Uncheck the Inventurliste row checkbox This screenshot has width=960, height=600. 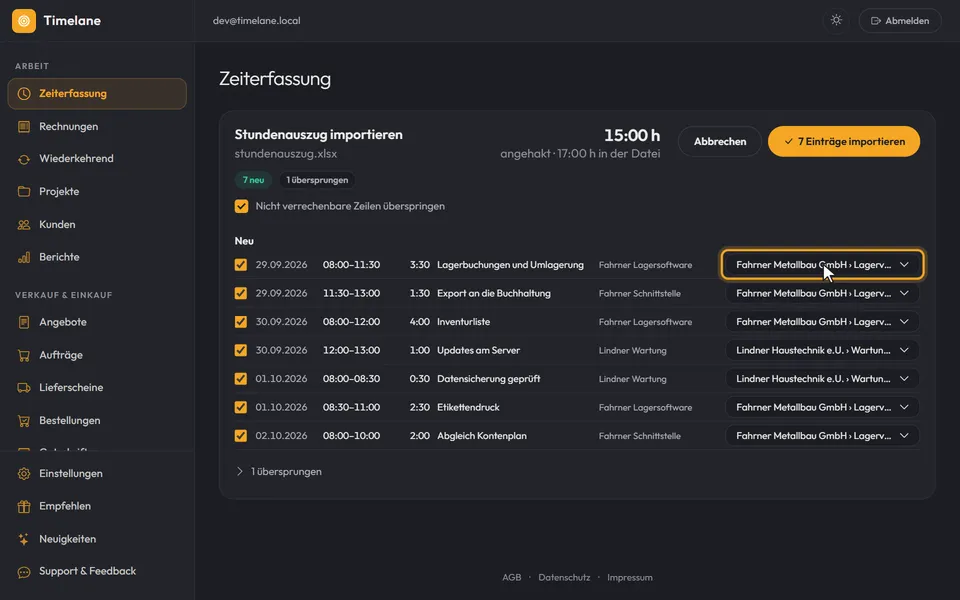pyautogui.click(x=241, y=321)
